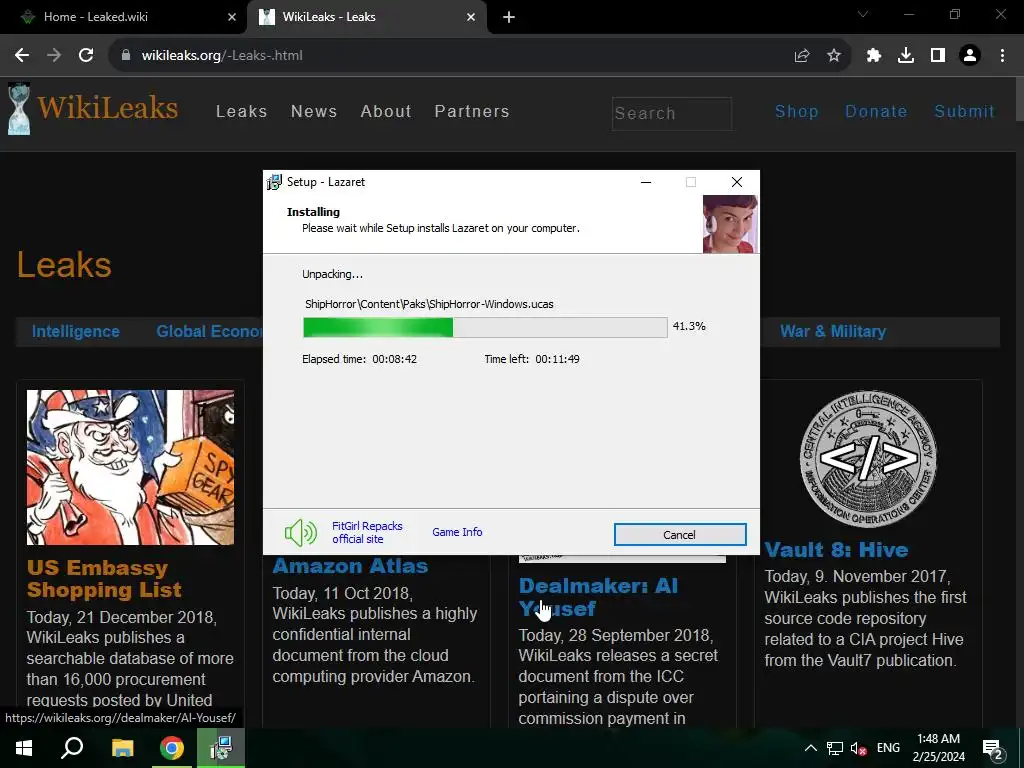Image resolution: width=1024 pixels, height=768 pixels.
Task: Select the War & Military category tab
Action: tap(833, 331)
